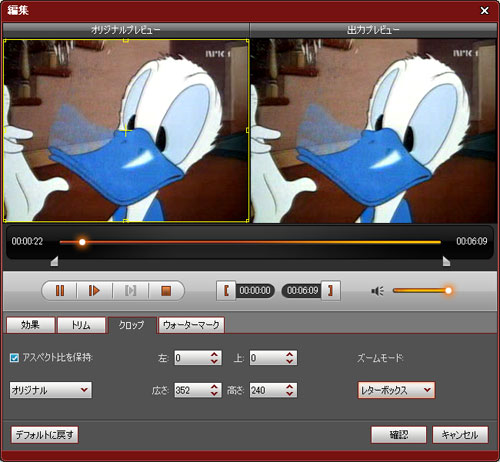Decrease the 広さ width with down arrow
This screenshot has width=500, height=462.
(x=214, y=393)
